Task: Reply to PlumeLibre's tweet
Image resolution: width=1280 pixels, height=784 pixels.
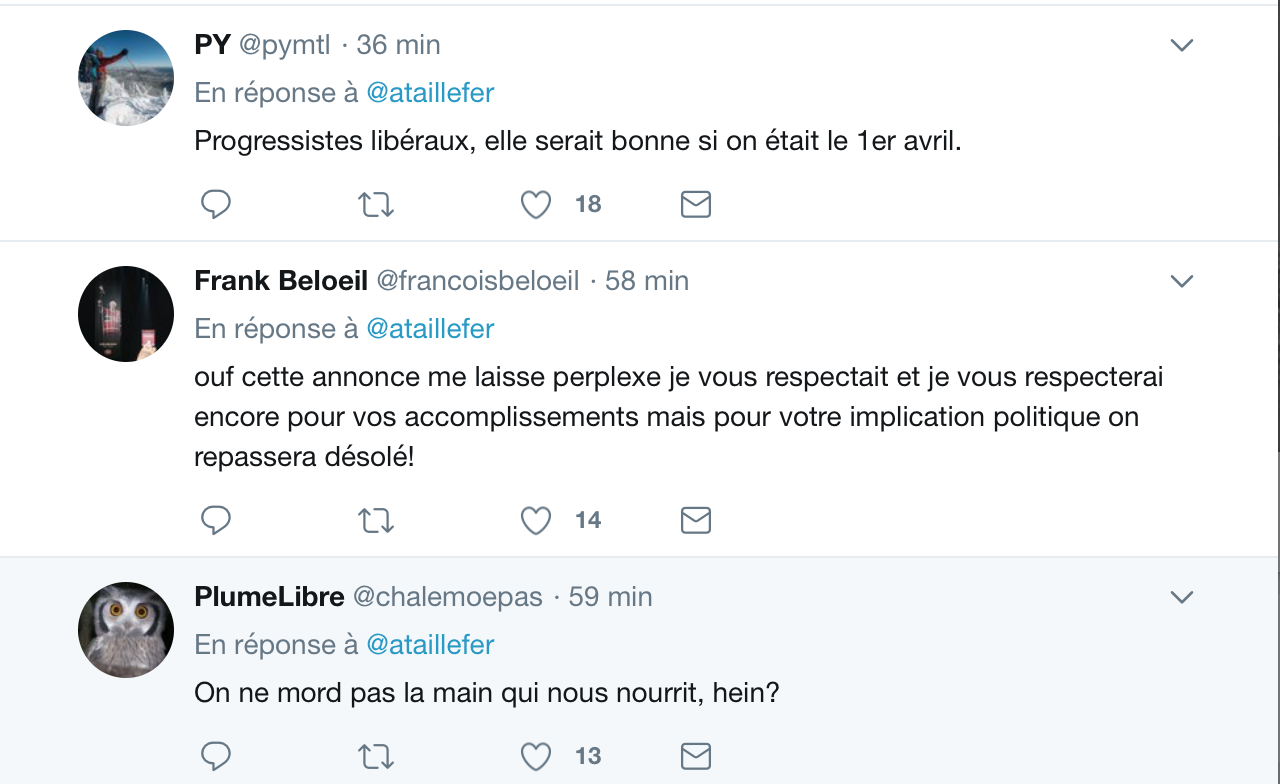Action: (216, 756)
